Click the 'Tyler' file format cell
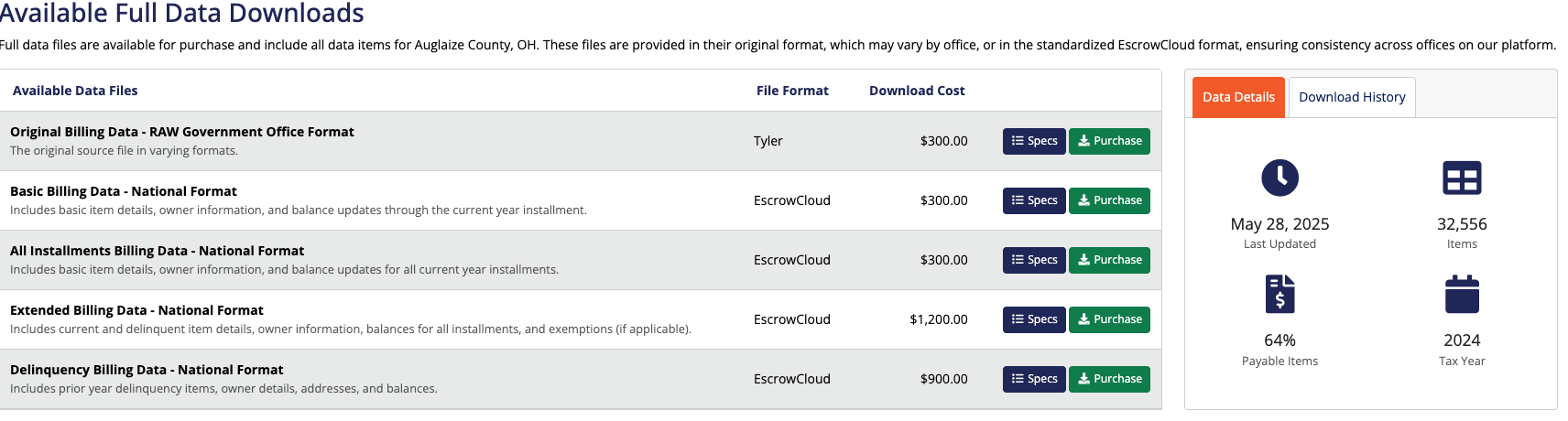The width and height of the screenshot is (1568, 421). (x=768, y=141)
